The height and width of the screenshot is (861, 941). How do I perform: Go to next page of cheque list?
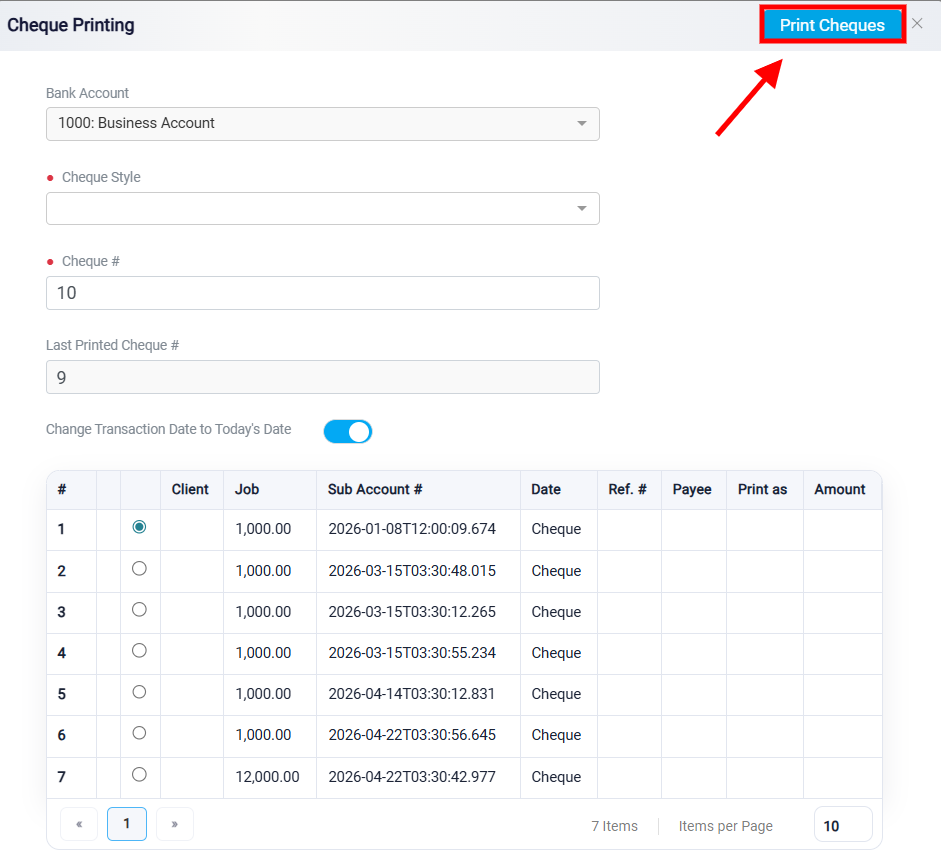175,824
